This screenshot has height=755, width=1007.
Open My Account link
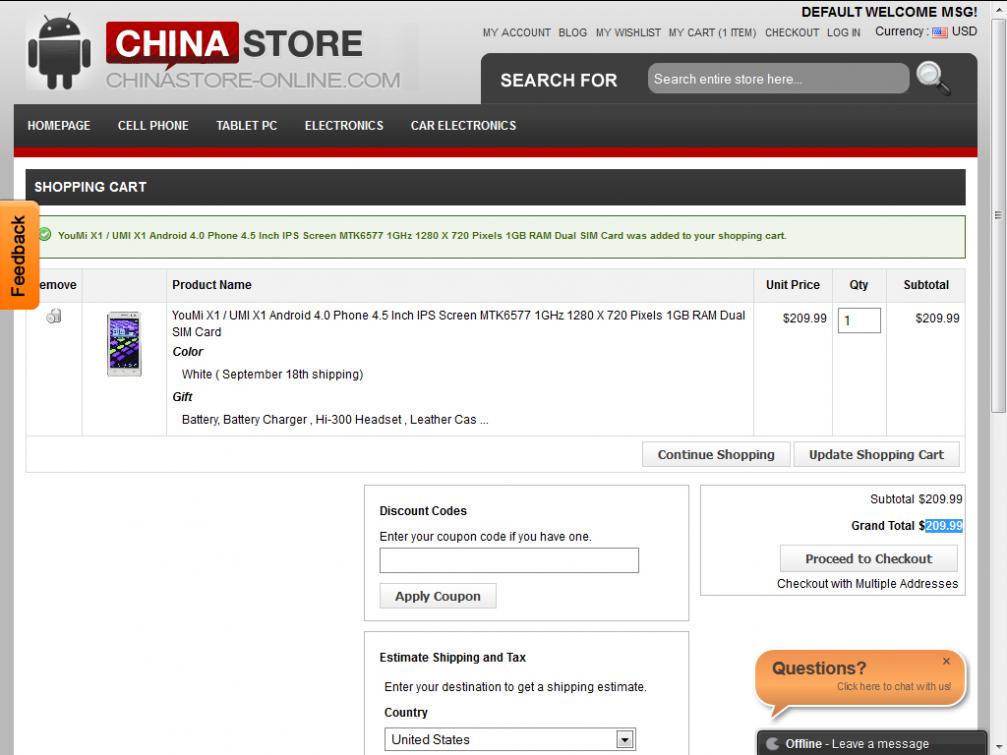tap(516, 33)
